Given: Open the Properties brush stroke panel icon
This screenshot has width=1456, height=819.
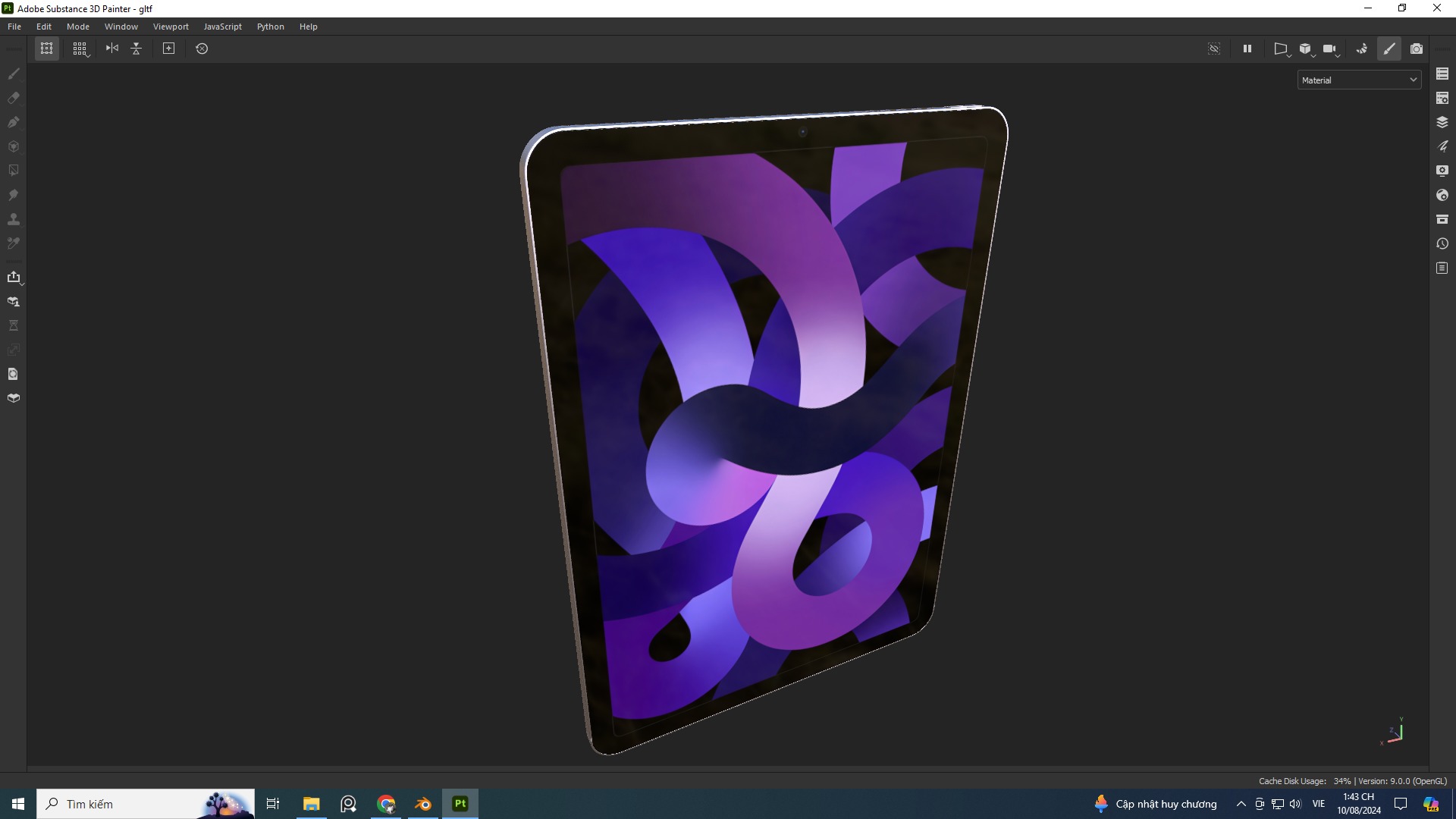Looking at the screenshot, I should (1442, 146).
